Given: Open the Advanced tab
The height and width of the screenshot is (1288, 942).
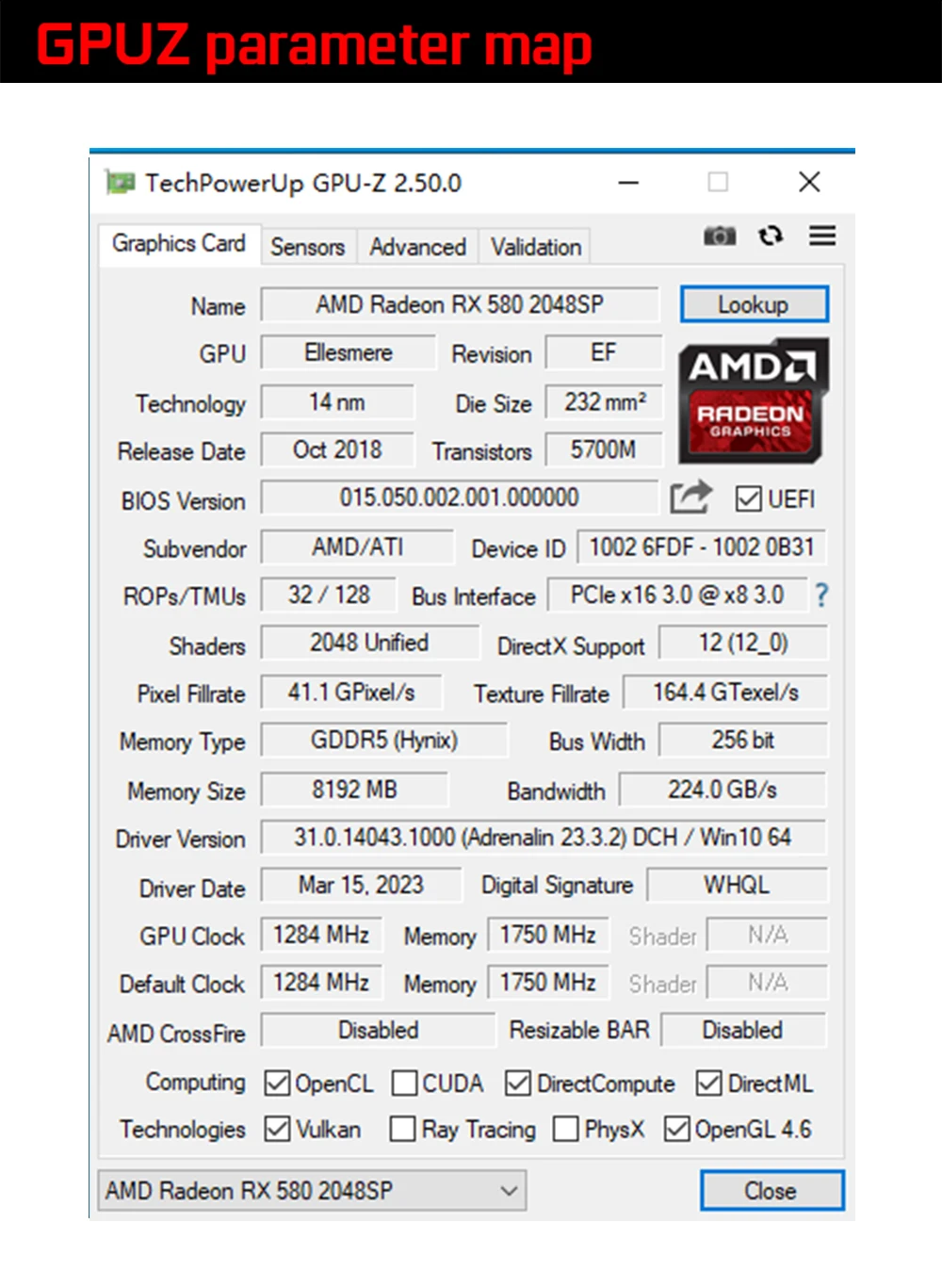Looking at the screenshot, I should [x=417, y=247].
